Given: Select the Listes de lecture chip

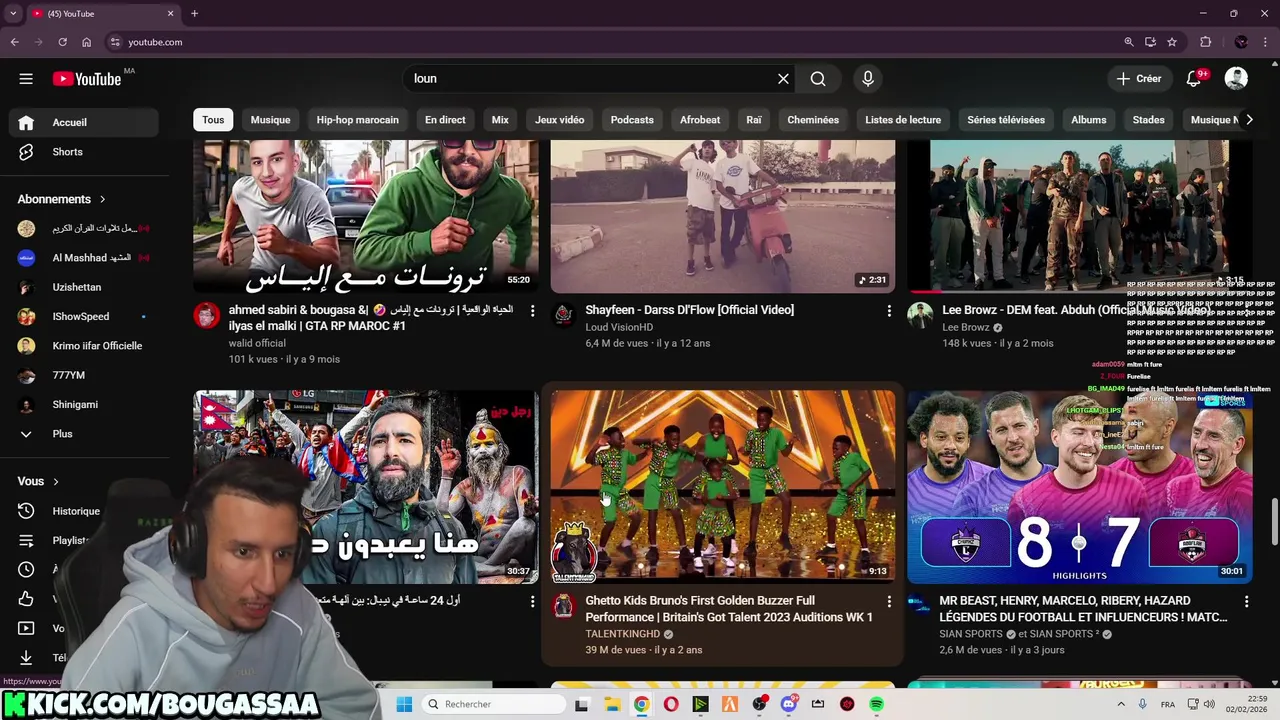Looking at the screenshot, I should 903,120.
